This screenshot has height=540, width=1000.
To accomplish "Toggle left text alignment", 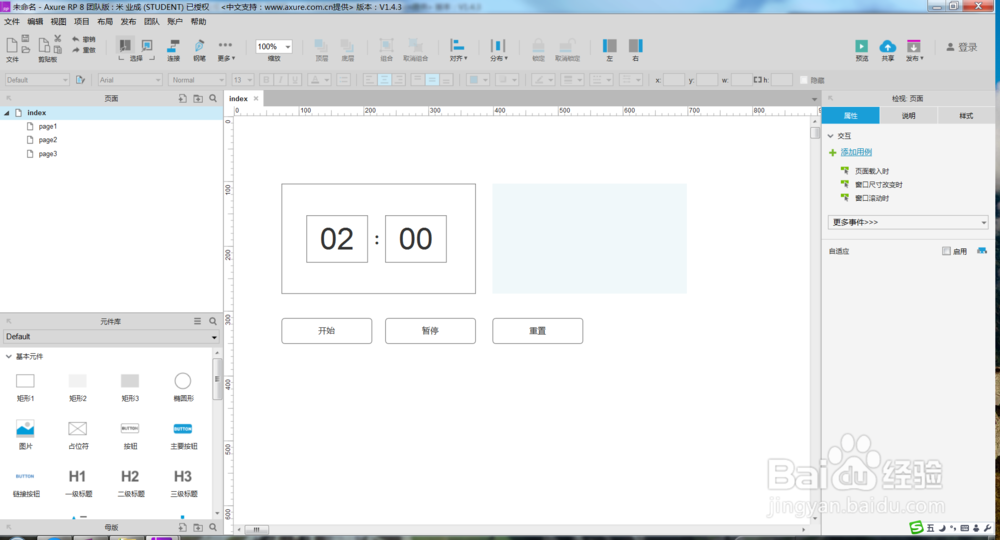I will [370, 80].
